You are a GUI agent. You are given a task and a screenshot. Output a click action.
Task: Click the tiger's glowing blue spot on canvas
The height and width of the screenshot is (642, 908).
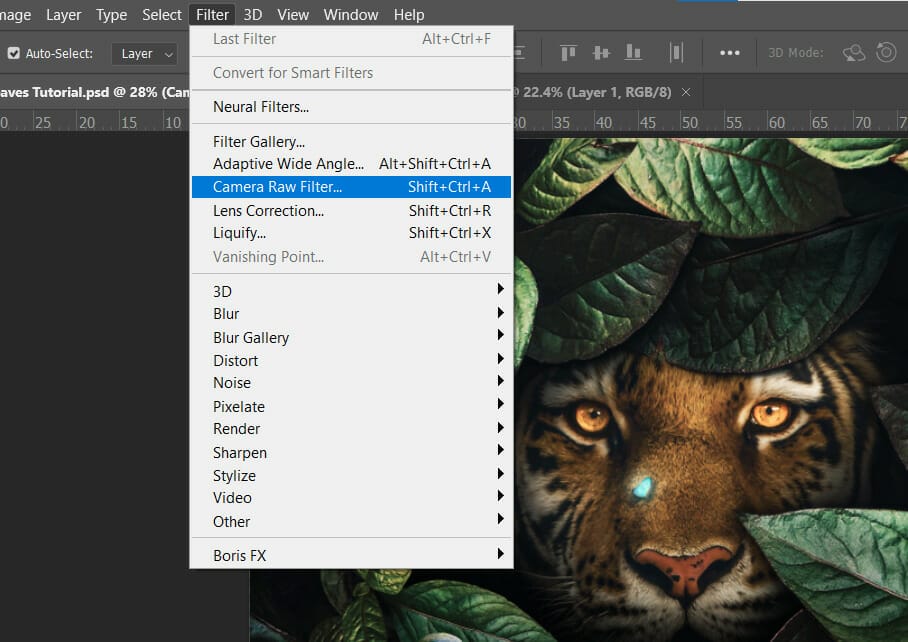[642, 488]
